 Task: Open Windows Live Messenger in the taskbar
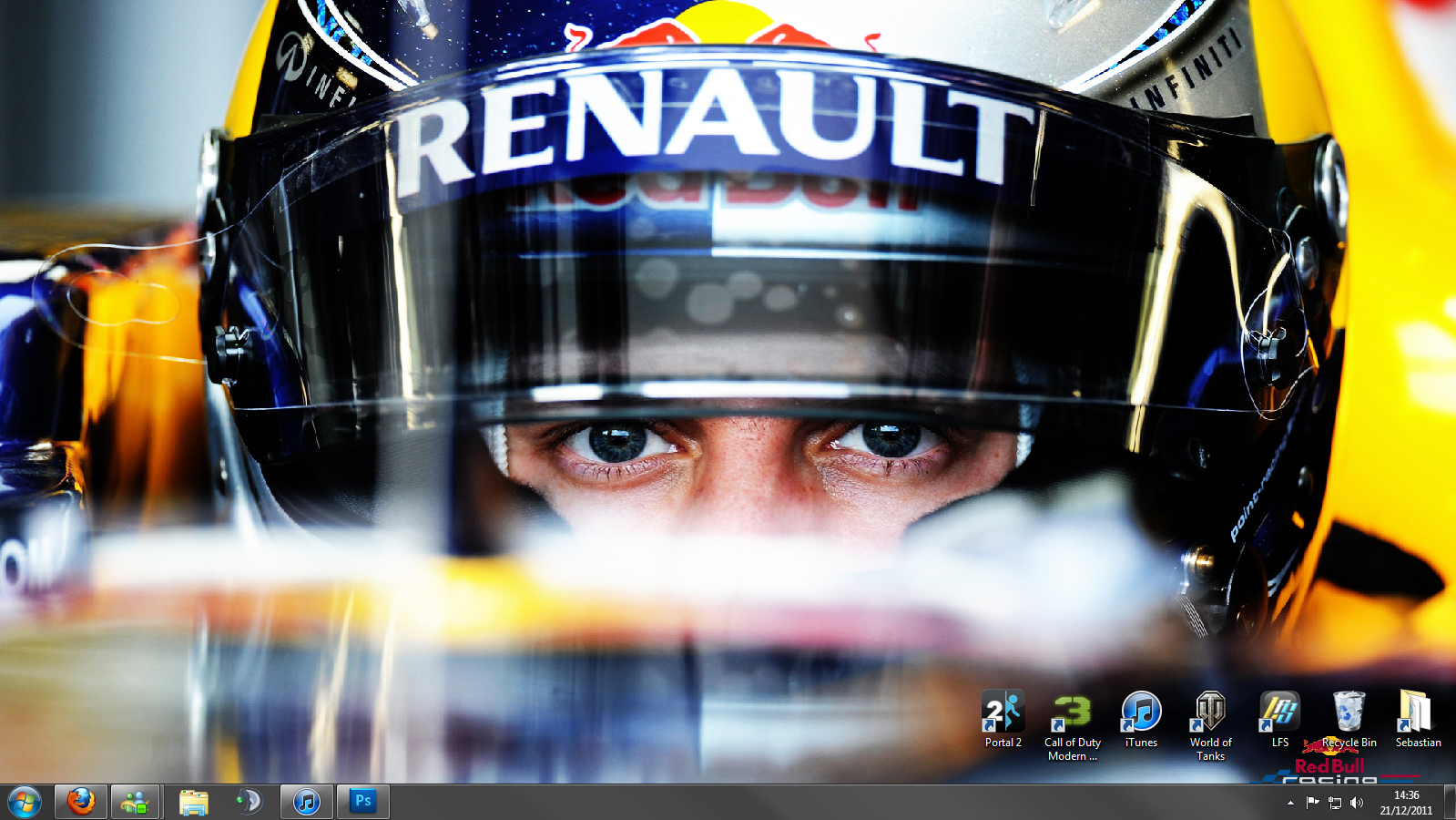[x=136, y=802]
